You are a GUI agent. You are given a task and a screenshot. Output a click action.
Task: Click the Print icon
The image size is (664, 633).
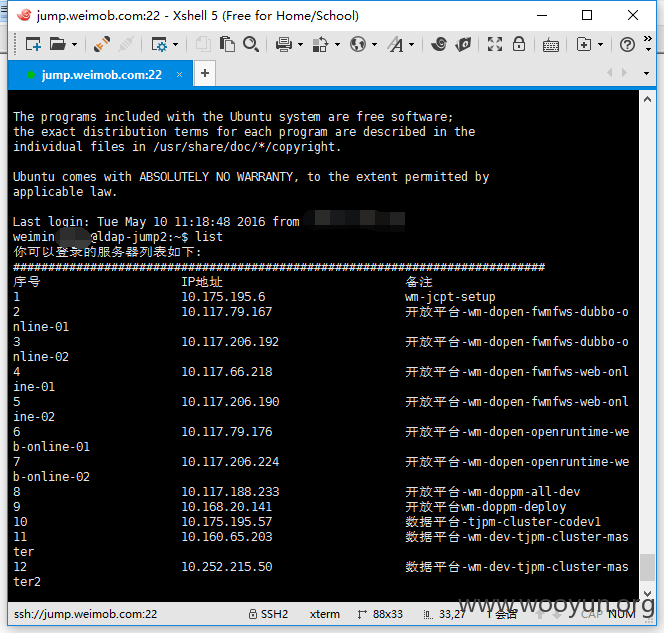tap(284, 44)
